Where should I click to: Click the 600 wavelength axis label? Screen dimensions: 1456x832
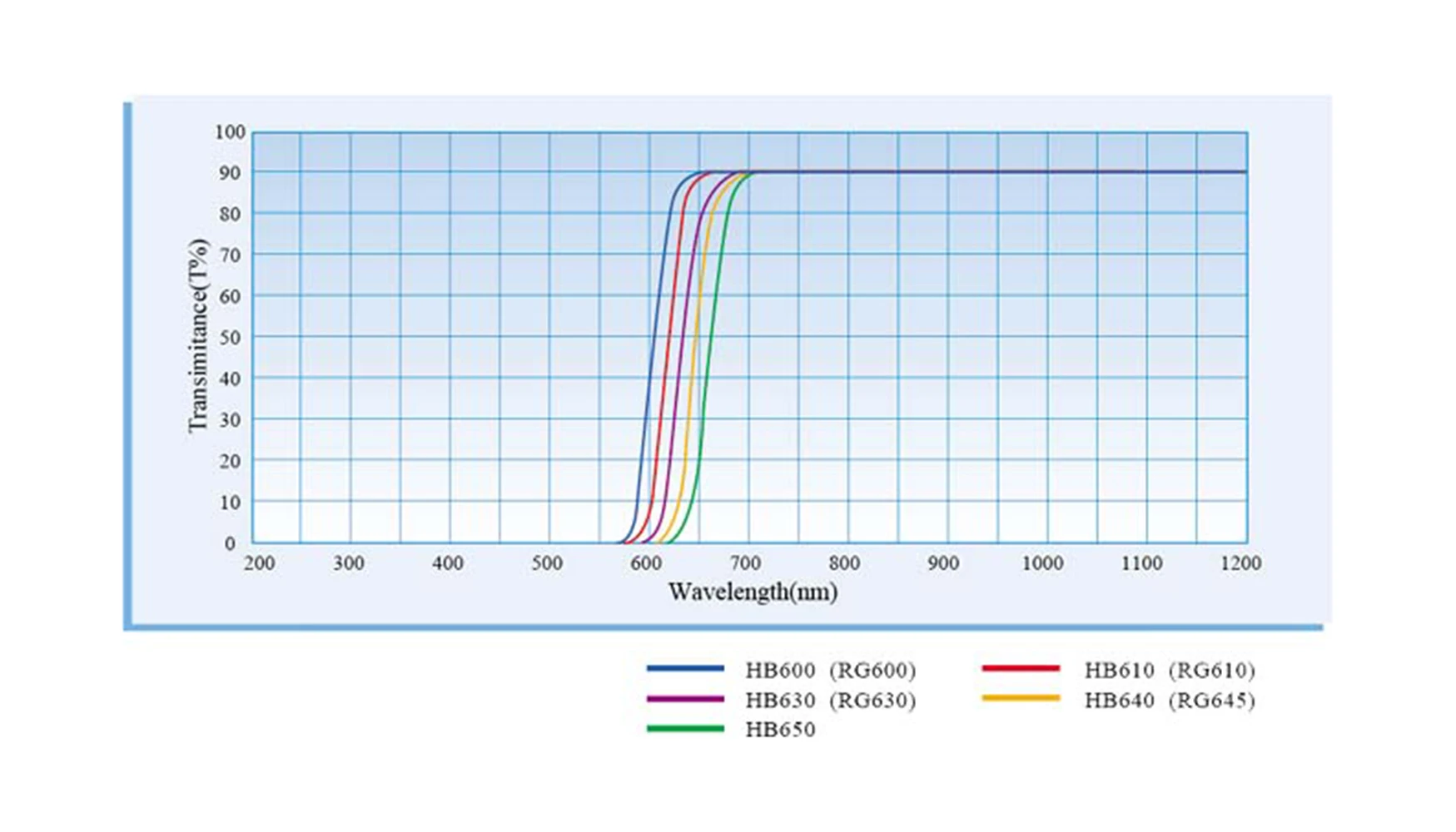[646, 563]
